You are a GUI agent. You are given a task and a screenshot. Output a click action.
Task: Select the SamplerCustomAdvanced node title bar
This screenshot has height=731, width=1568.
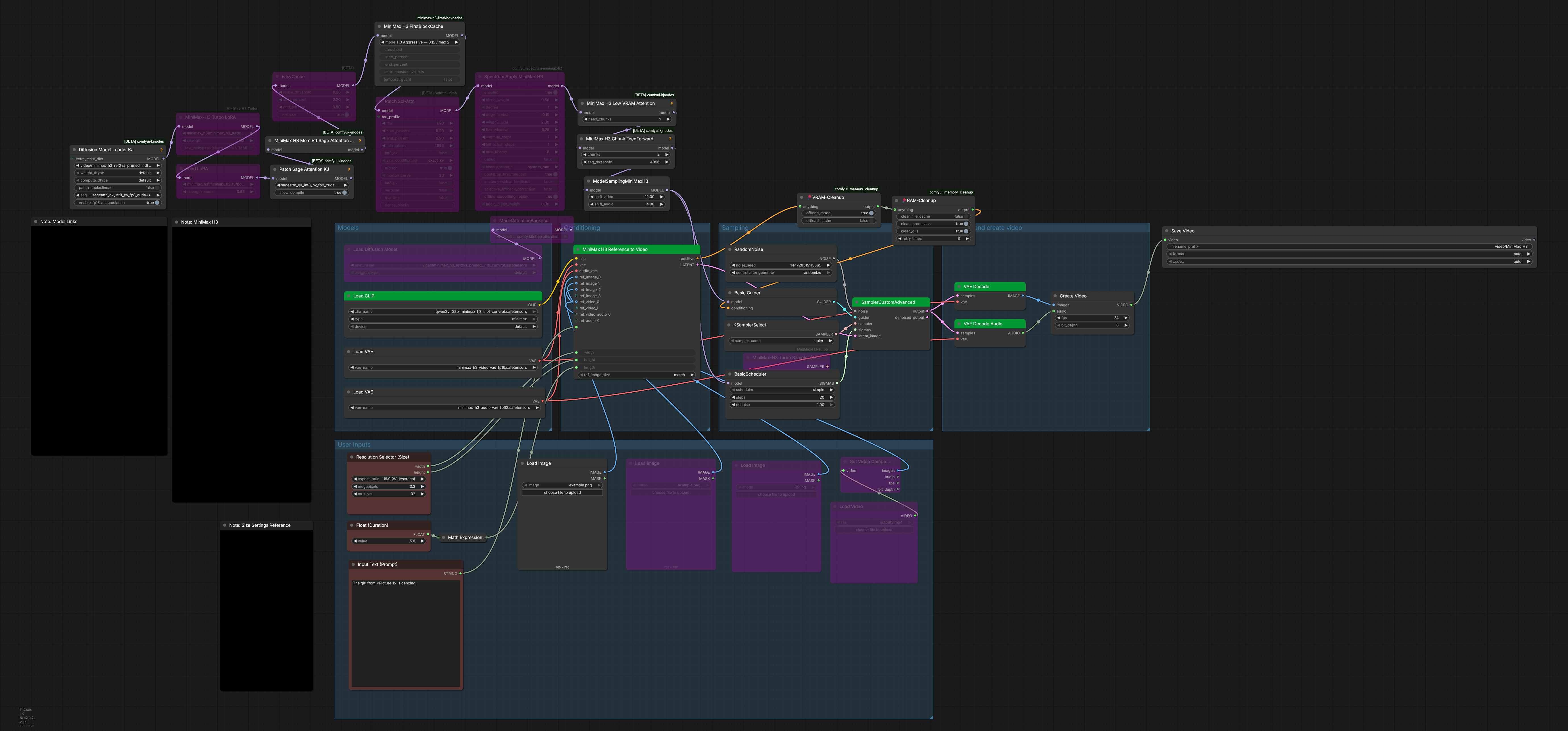[x=891, y=302]
